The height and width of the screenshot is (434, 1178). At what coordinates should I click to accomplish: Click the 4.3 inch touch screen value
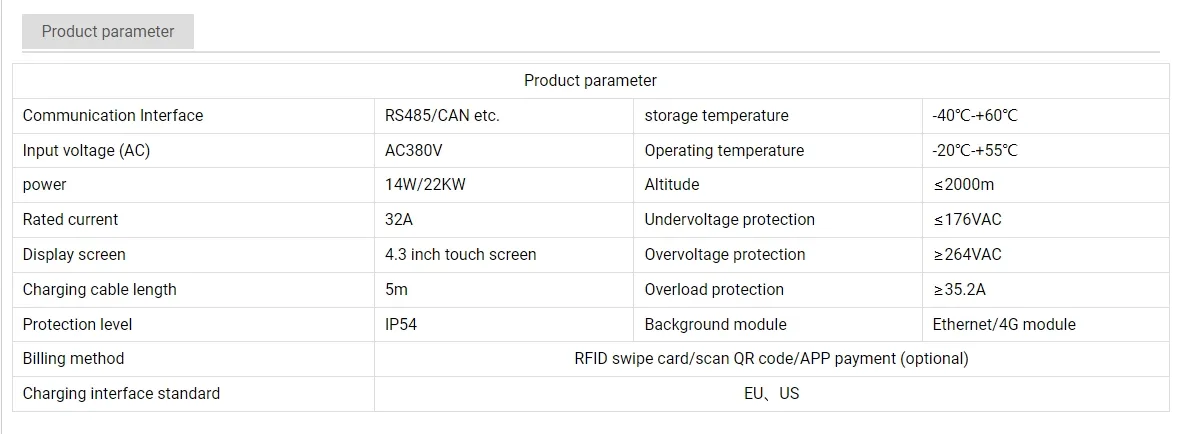[x=460, y=255]
